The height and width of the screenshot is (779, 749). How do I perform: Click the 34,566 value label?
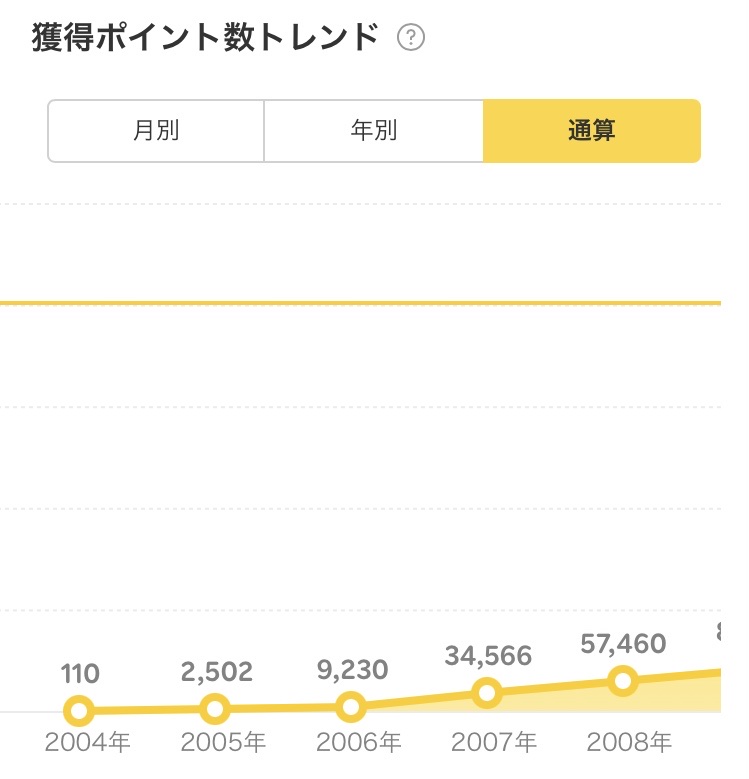click(489, 656)
